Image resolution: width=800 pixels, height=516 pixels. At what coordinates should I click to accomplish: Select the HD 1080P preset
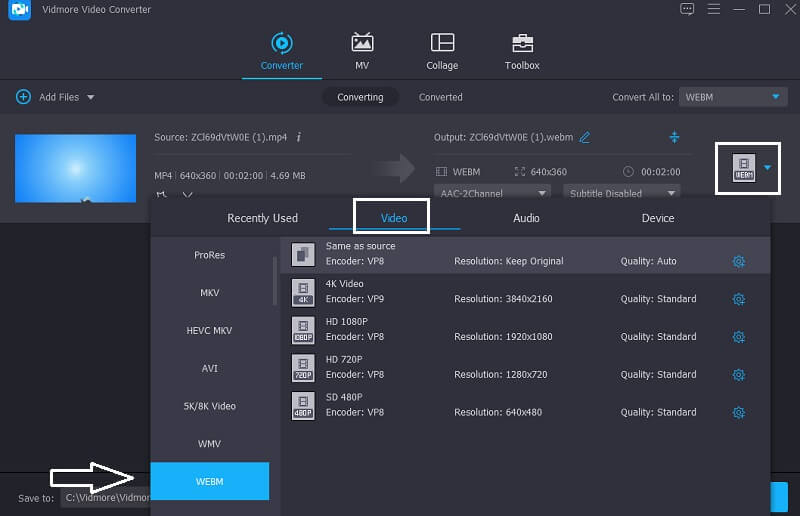pos(525,330)
